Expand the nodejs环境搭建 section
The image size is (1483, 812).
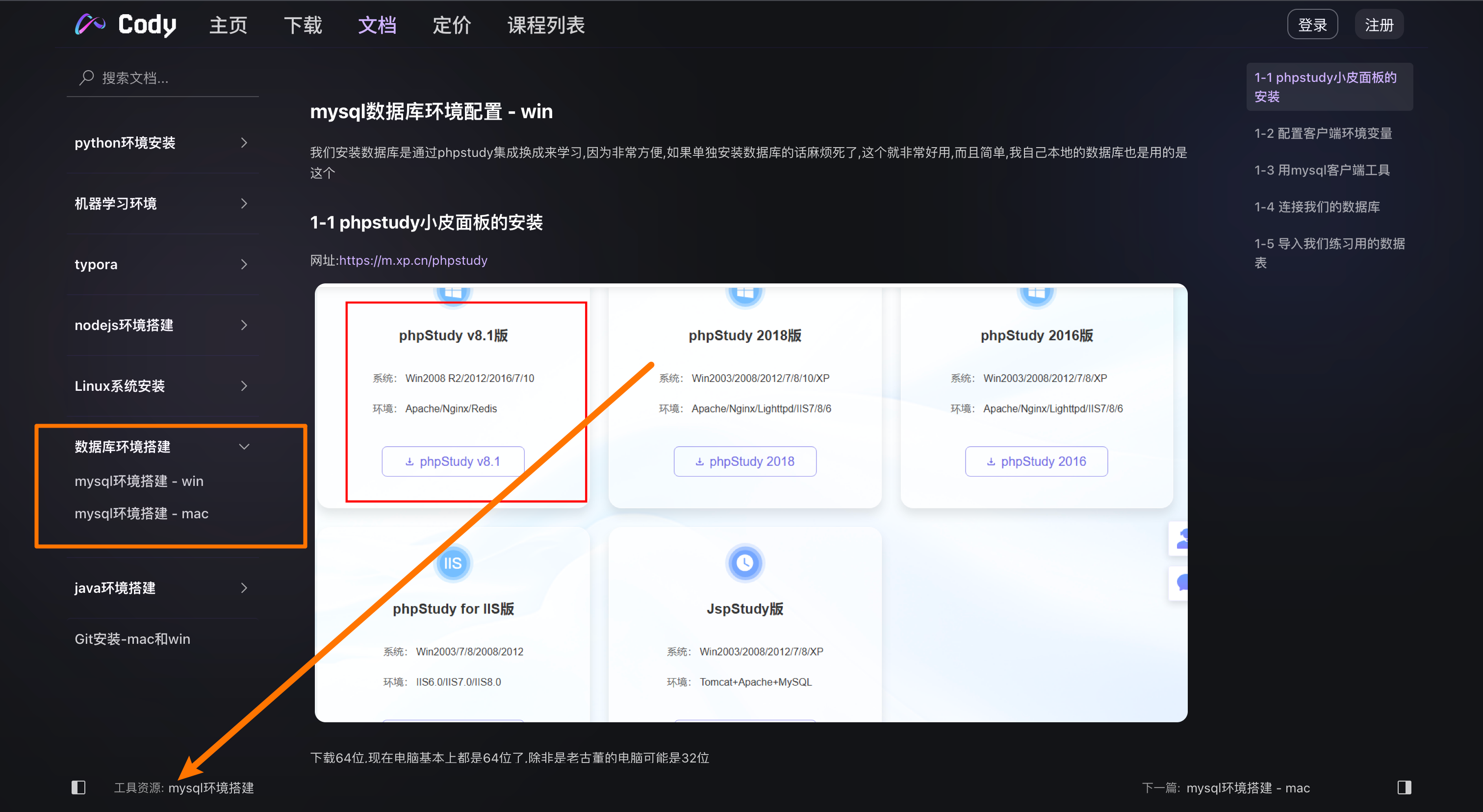(244, 325)
